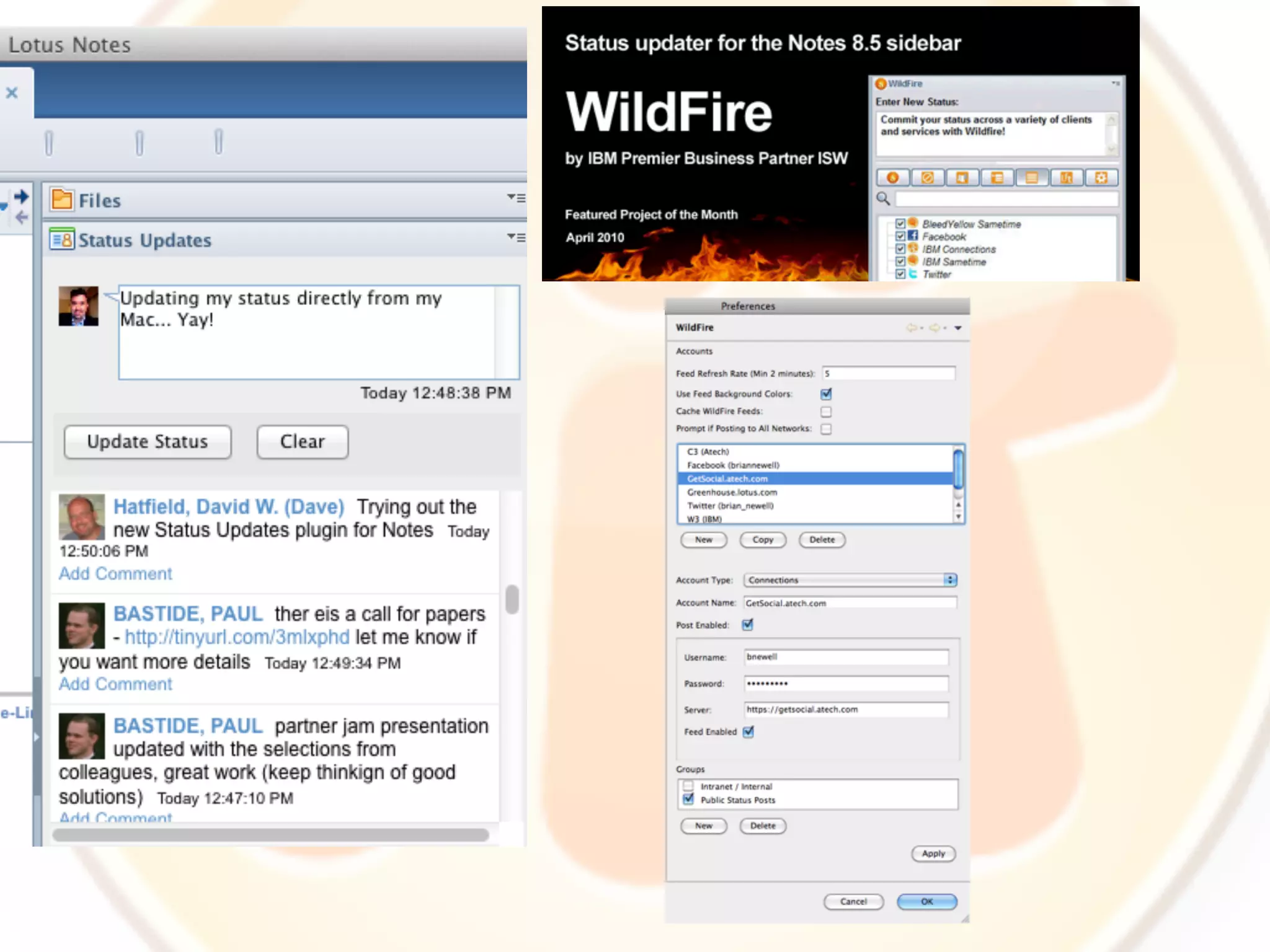
Task: Open the Account Type Connections dropdown
Action: pos(850,580)
